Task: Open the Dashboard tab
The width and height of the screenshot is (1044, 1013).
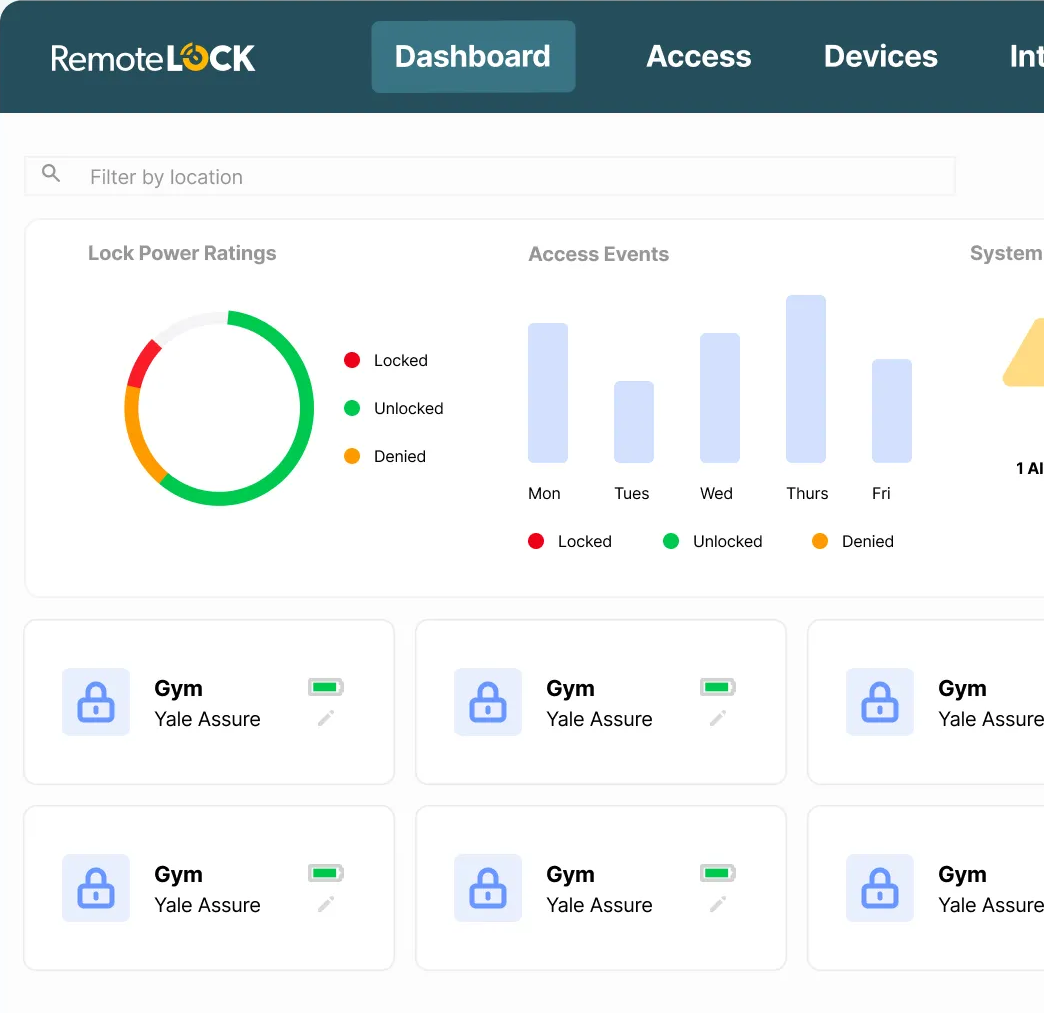Action: (x=473, y=57)
